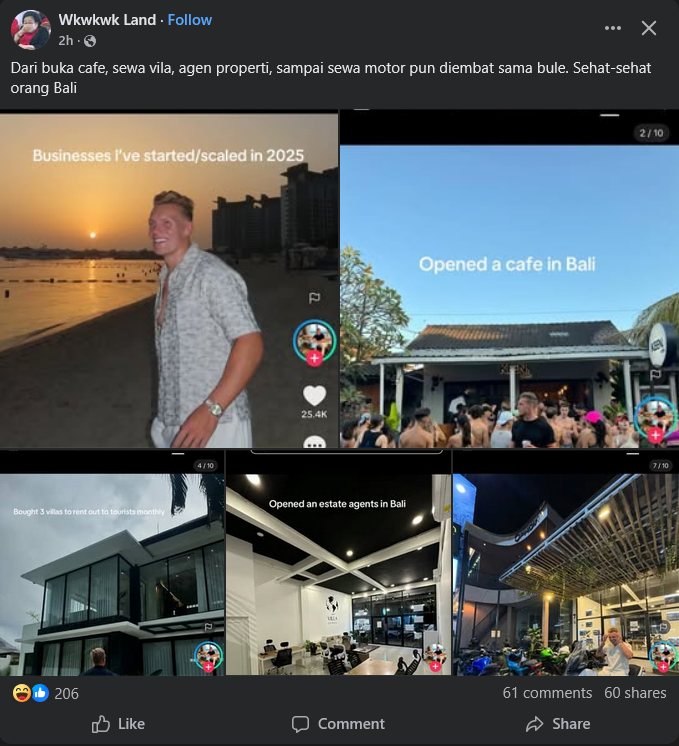The height and width of the screenshot is (746, 679).
Task: Open the post's three-dot options menu
Action: pyautogui.click(x=612, y=28)
